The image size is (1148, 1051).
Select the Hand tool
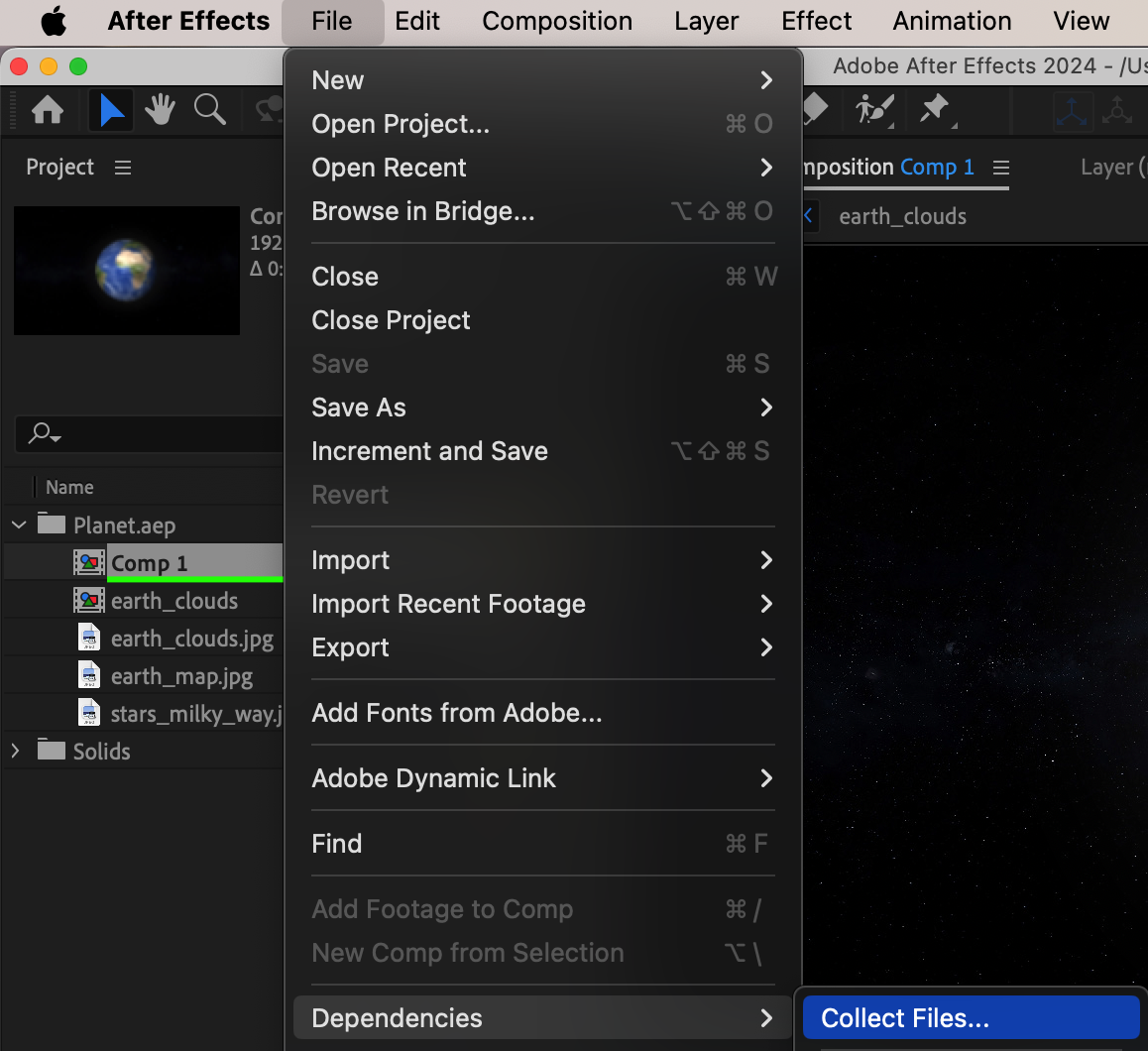[160, 111]
